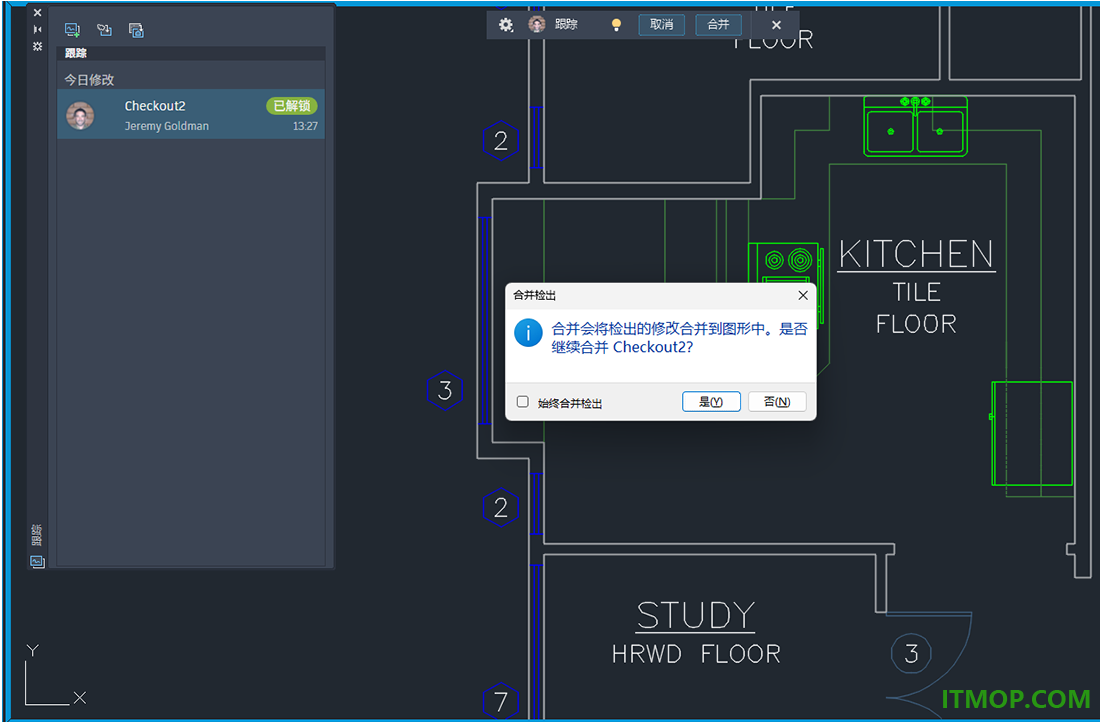Screen dimensions: 1100x722
Task: Select the Checkout2 entry by Jeremy Goldman
Action: pyautogui.click(x=191, y=114)
